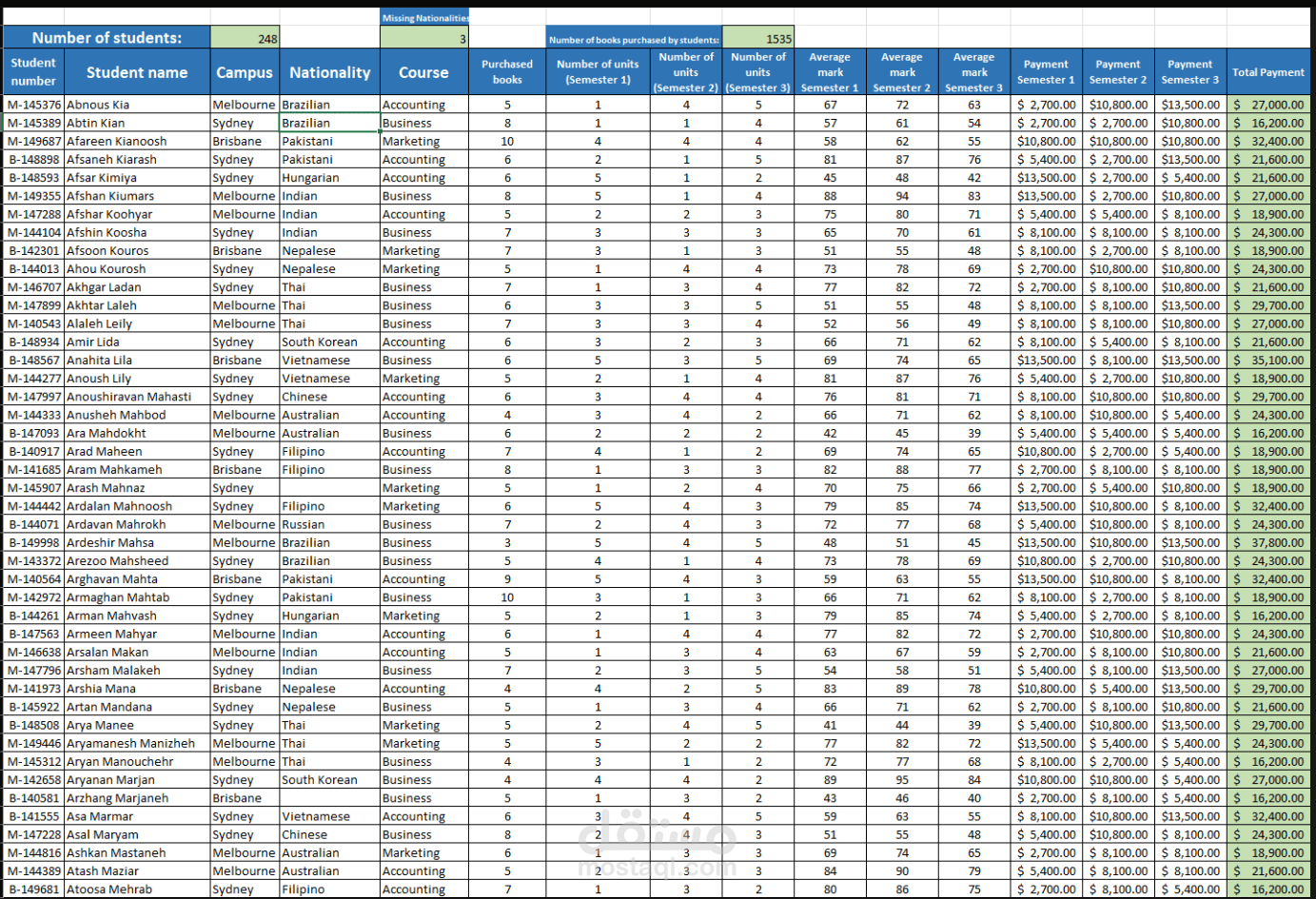Select student number M-145376 for Abnous Kia
The height and width of the screenshot is (899, 1316).
[32, 105]
